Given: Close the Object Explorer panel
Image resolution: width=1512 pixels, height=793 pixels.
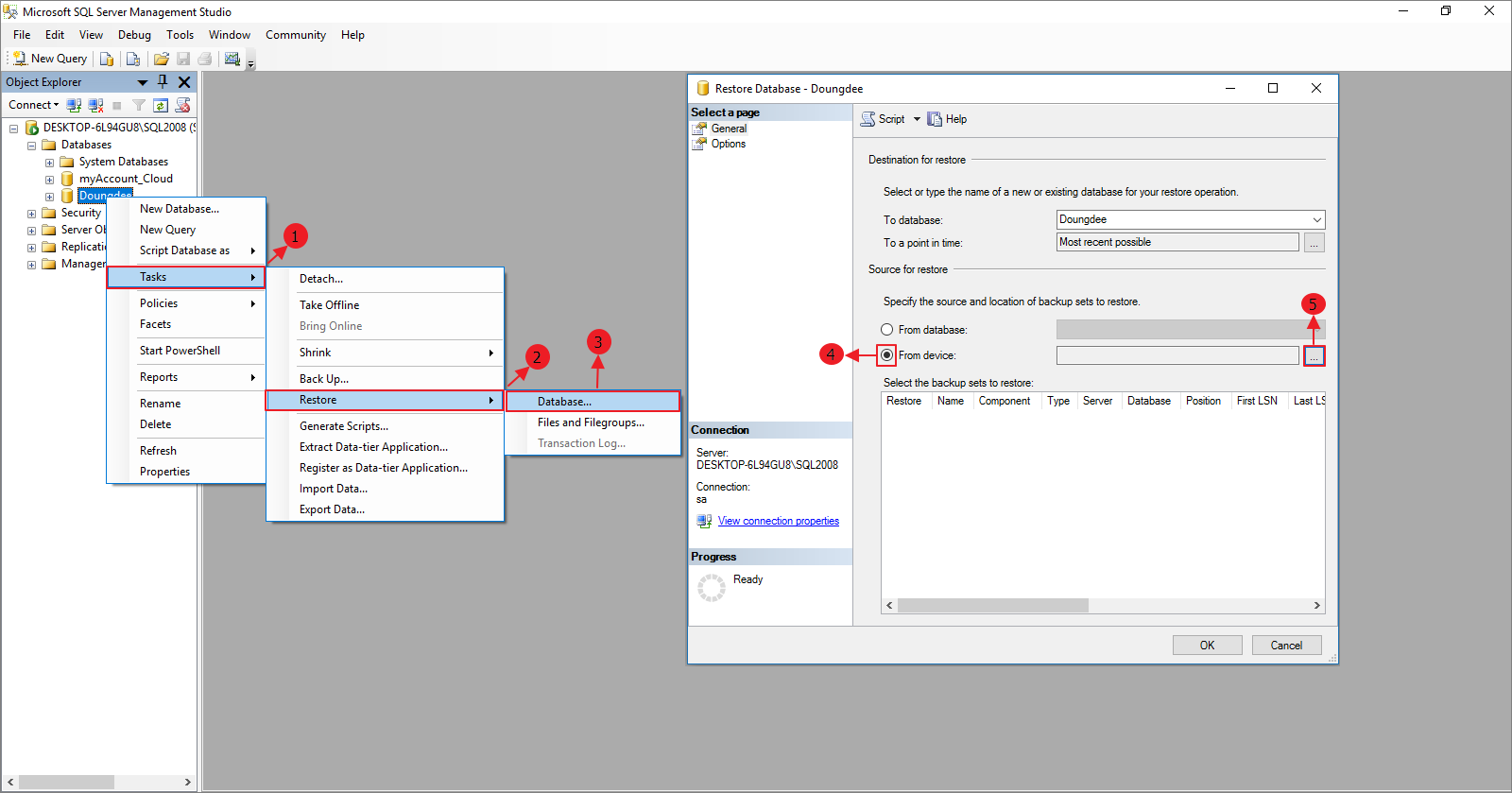Looking at the screenshot, I should point(184,82).
